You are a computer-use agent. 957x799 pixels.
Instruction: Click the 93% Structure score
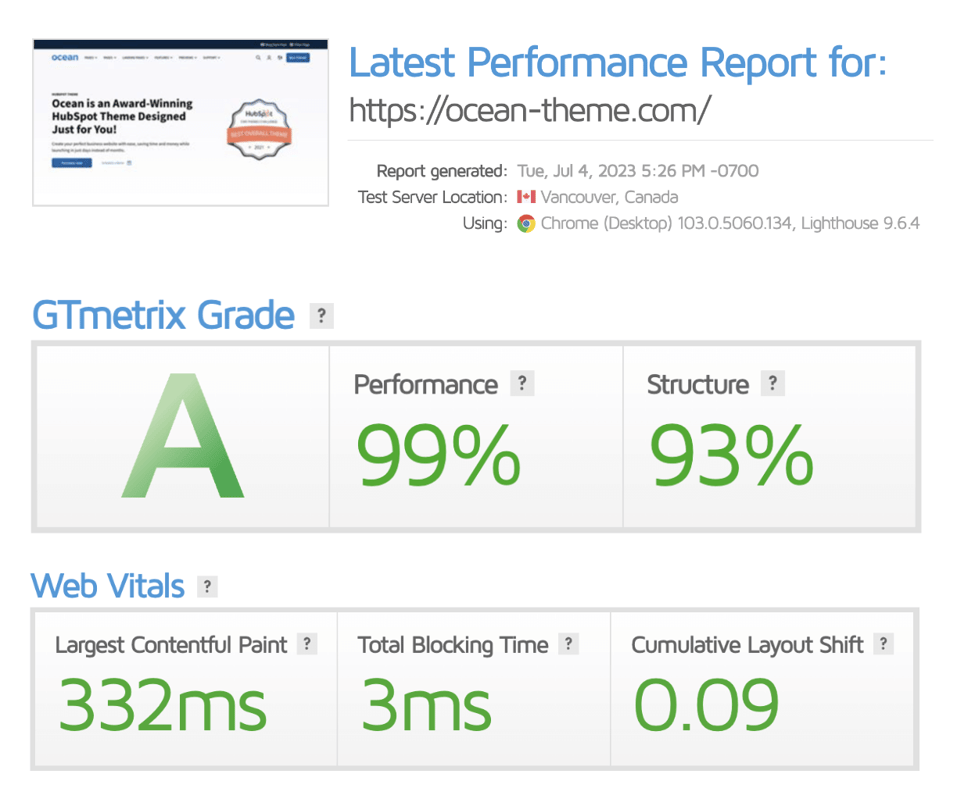[x=731, y=456]
